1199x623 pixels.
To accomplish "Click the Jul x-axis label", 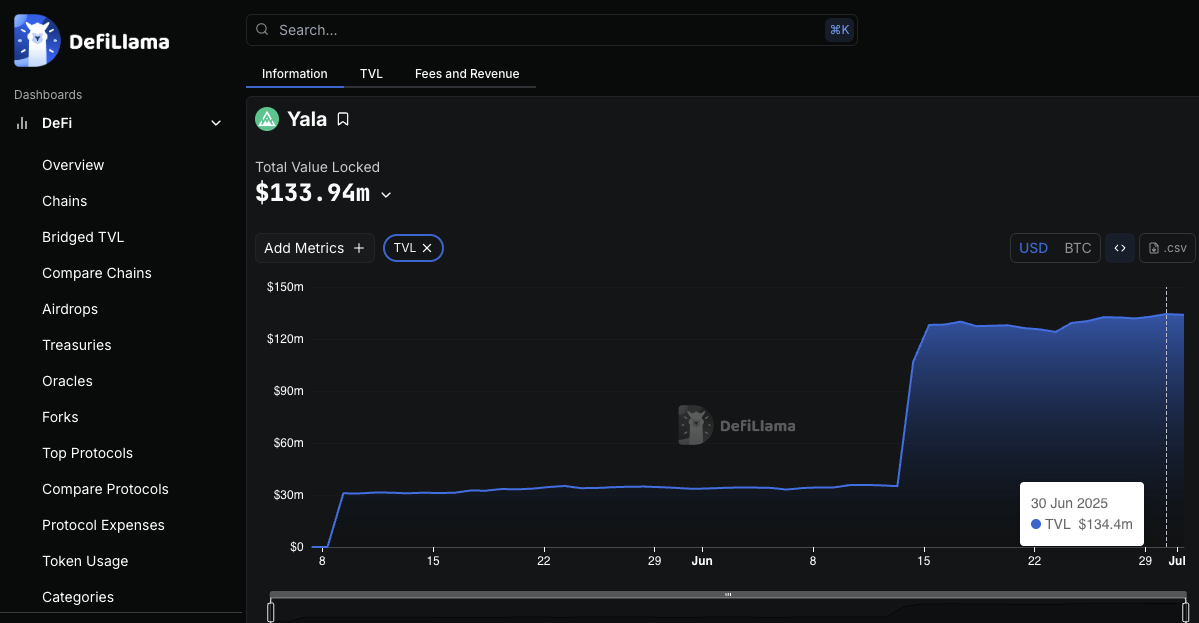I will pos(1177,561).
